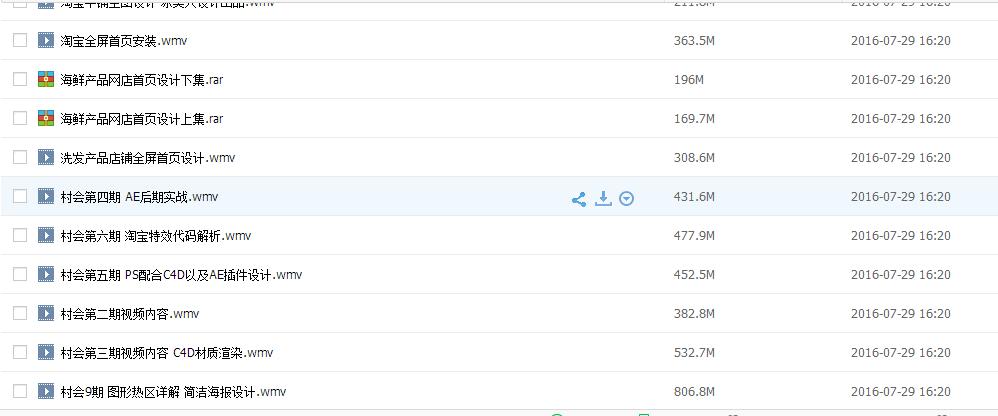Check the box for 村会第五期 PS配合C4D row
Screen dimensions: 998x416
tap(20, 274)
